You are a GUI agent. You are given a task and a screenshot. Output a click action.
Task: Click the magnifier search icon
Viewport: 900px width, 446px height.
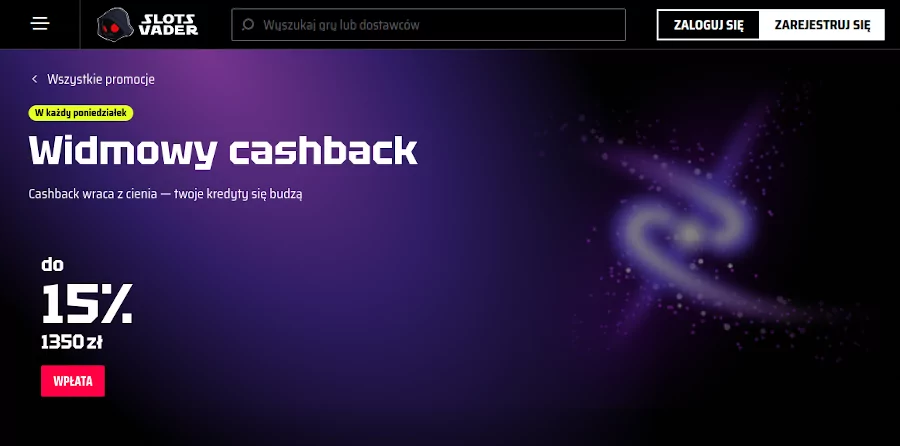[248, 25]
